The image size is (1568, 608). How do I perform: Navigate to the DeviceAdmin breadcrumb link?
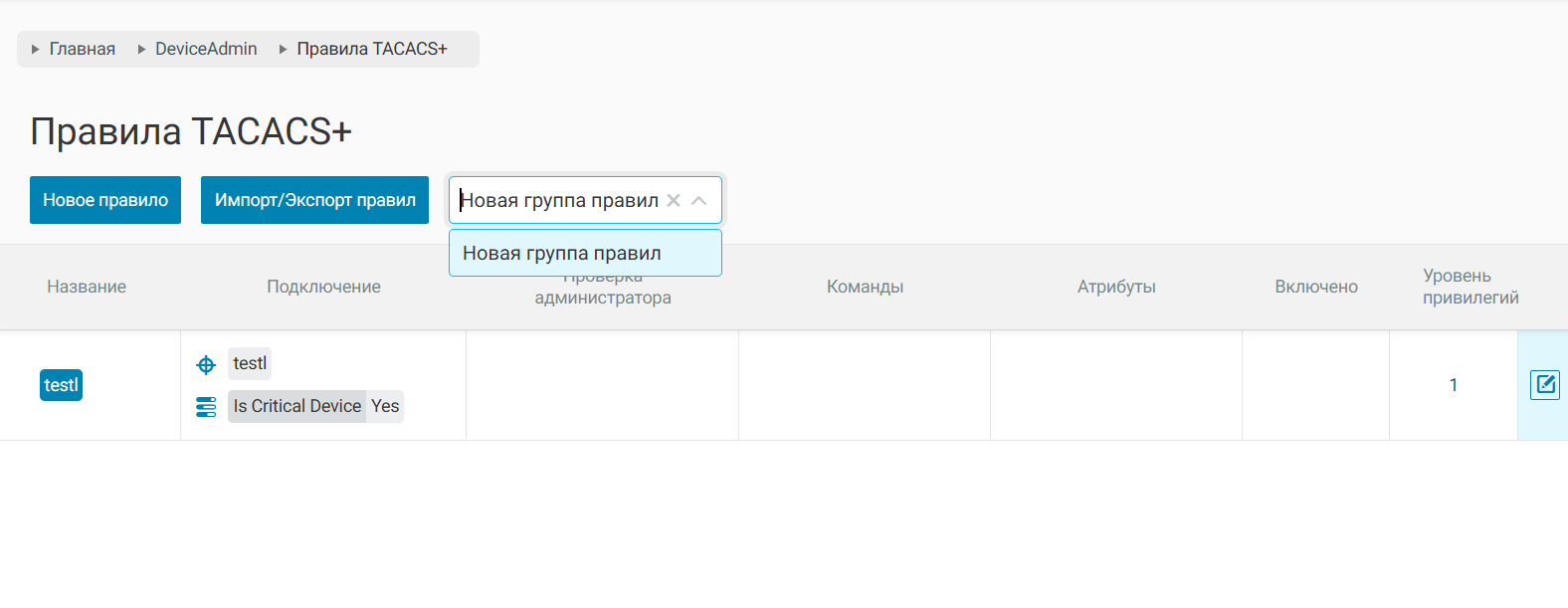click(x=206, y=49)
